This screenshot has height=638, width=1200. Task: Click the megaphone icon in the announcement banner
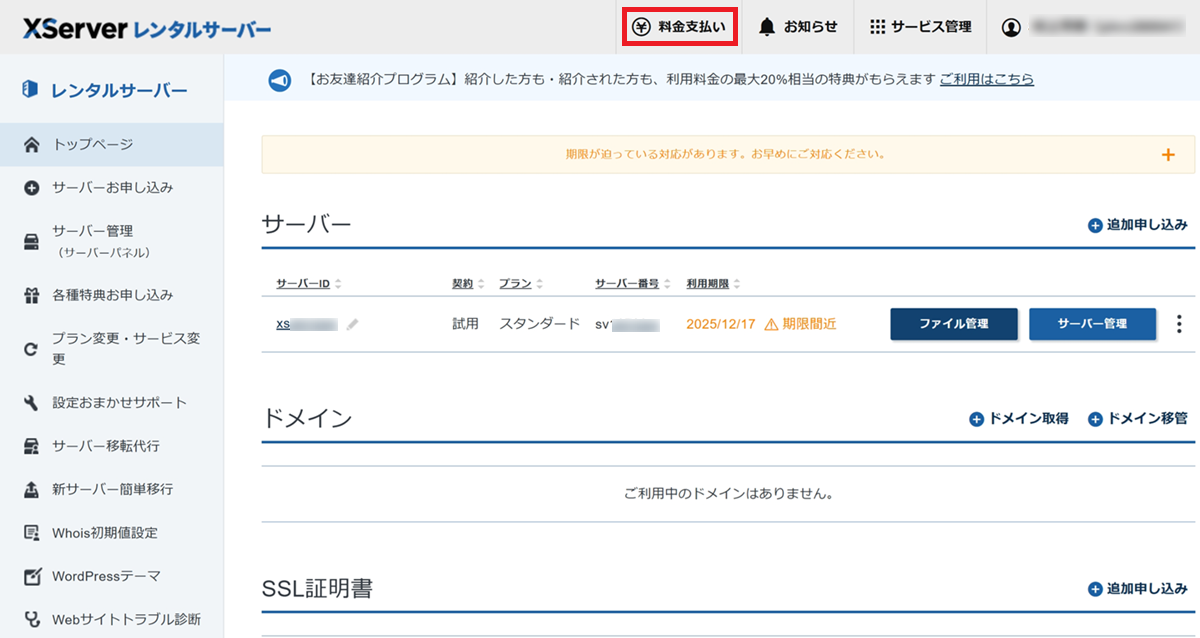[x=280, y=80]
